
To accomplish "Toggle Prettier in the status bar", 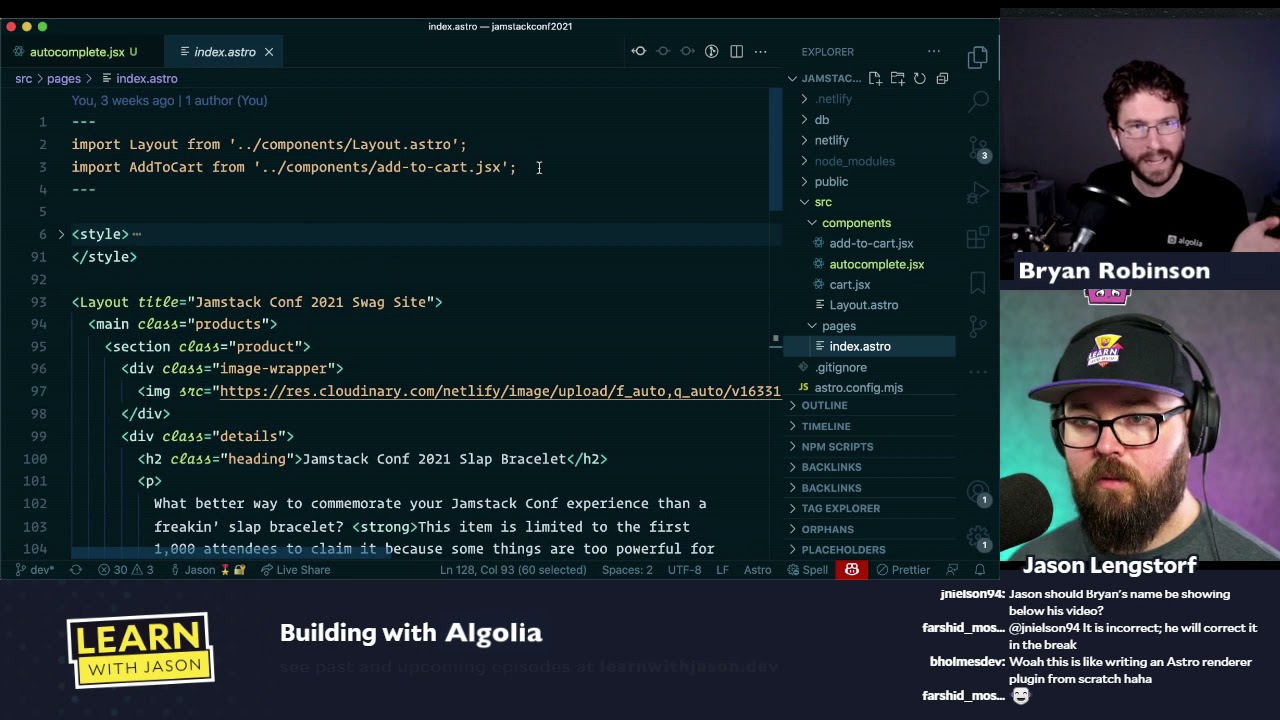I will tap(903, 570).
